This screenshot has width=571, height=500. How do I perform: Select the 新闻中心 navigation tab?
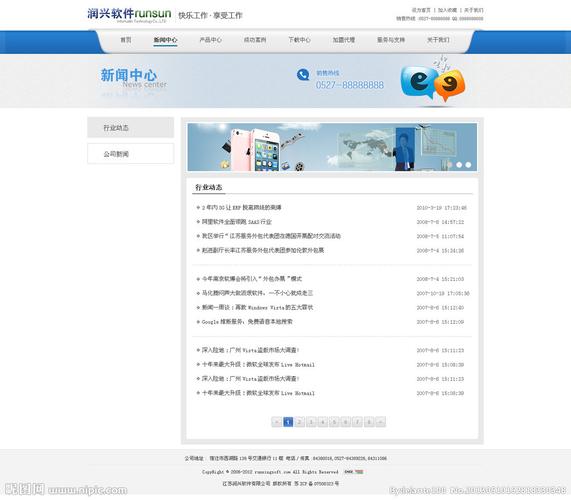point(165,40)
